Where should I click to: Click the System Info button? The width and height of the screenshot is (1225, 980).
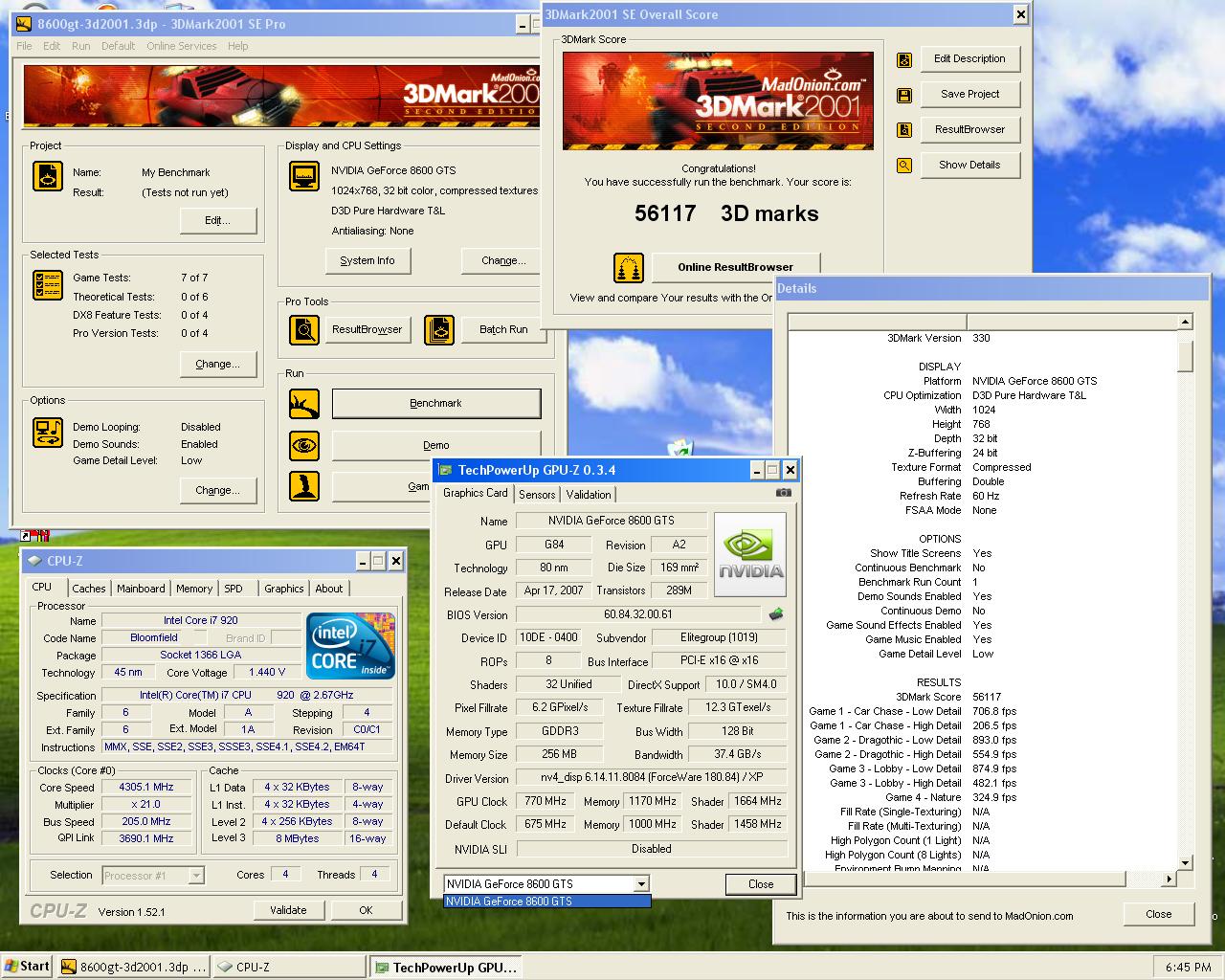[367, 260]
